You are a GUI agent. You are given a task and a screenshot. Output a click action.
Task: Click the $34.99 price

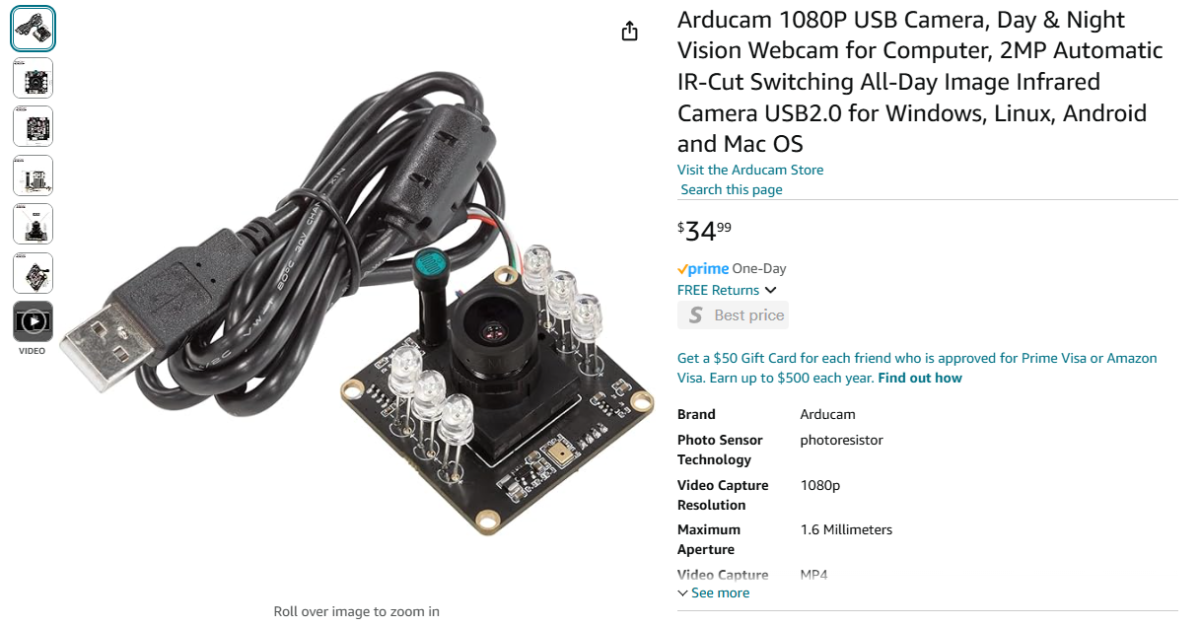tap(704, 231)
